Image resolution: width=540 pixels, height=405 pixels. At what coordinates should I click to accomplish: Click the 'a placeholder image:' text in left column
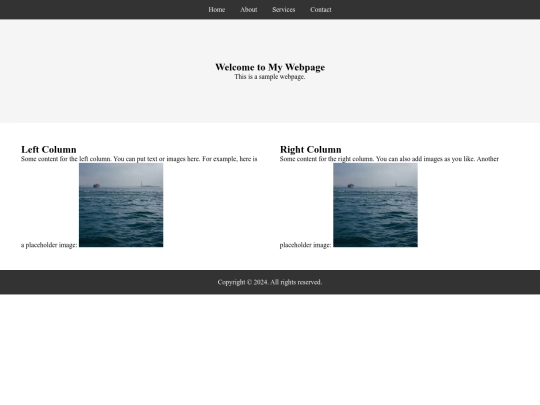click(49, 245)
